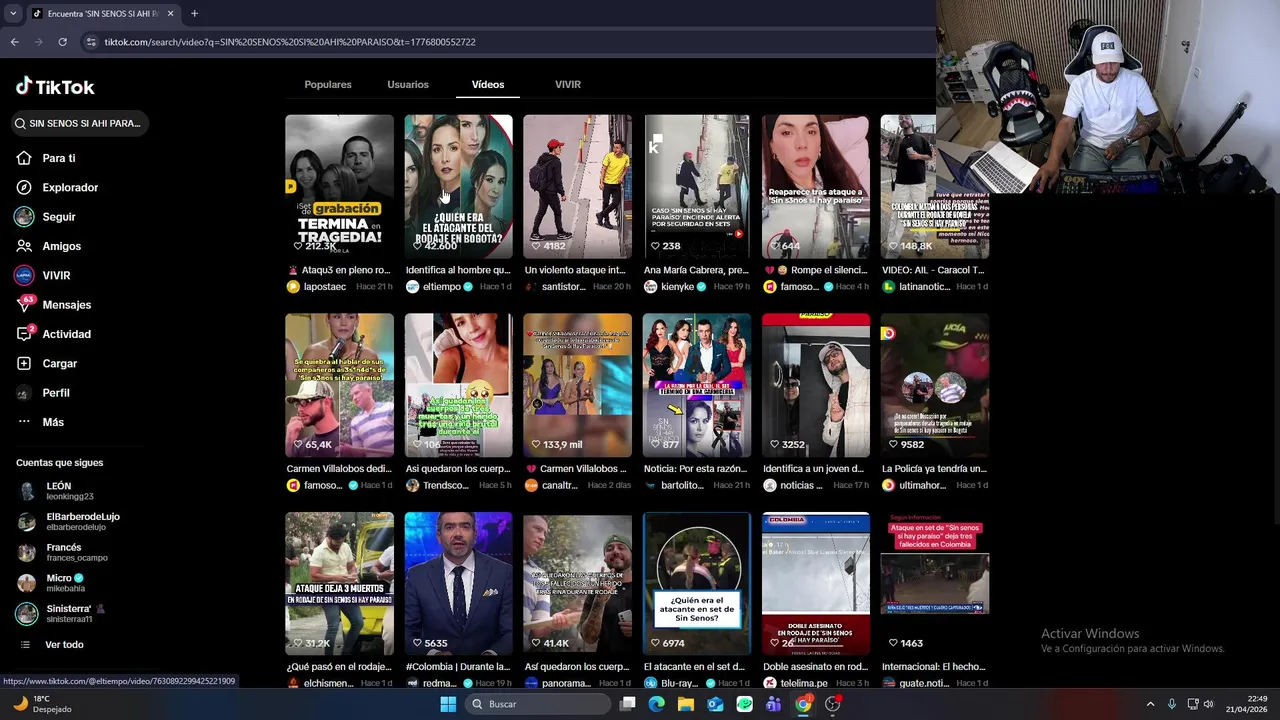Open the Actividad notifications icon
The image size is (1280, 720).
point(24,334)
